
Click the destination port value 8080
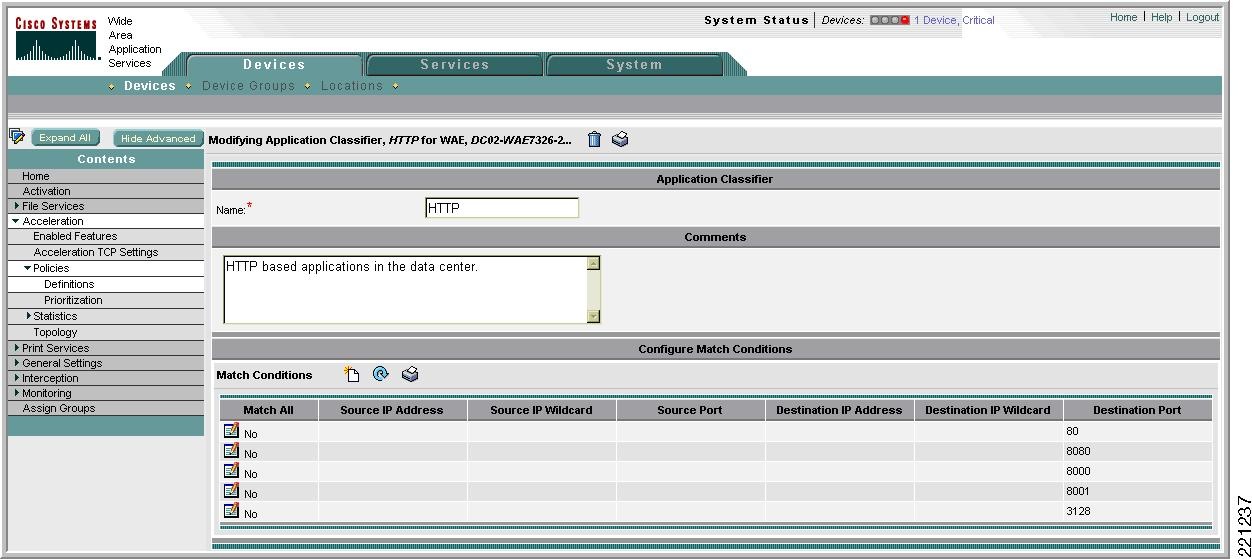pos(1079,451)
